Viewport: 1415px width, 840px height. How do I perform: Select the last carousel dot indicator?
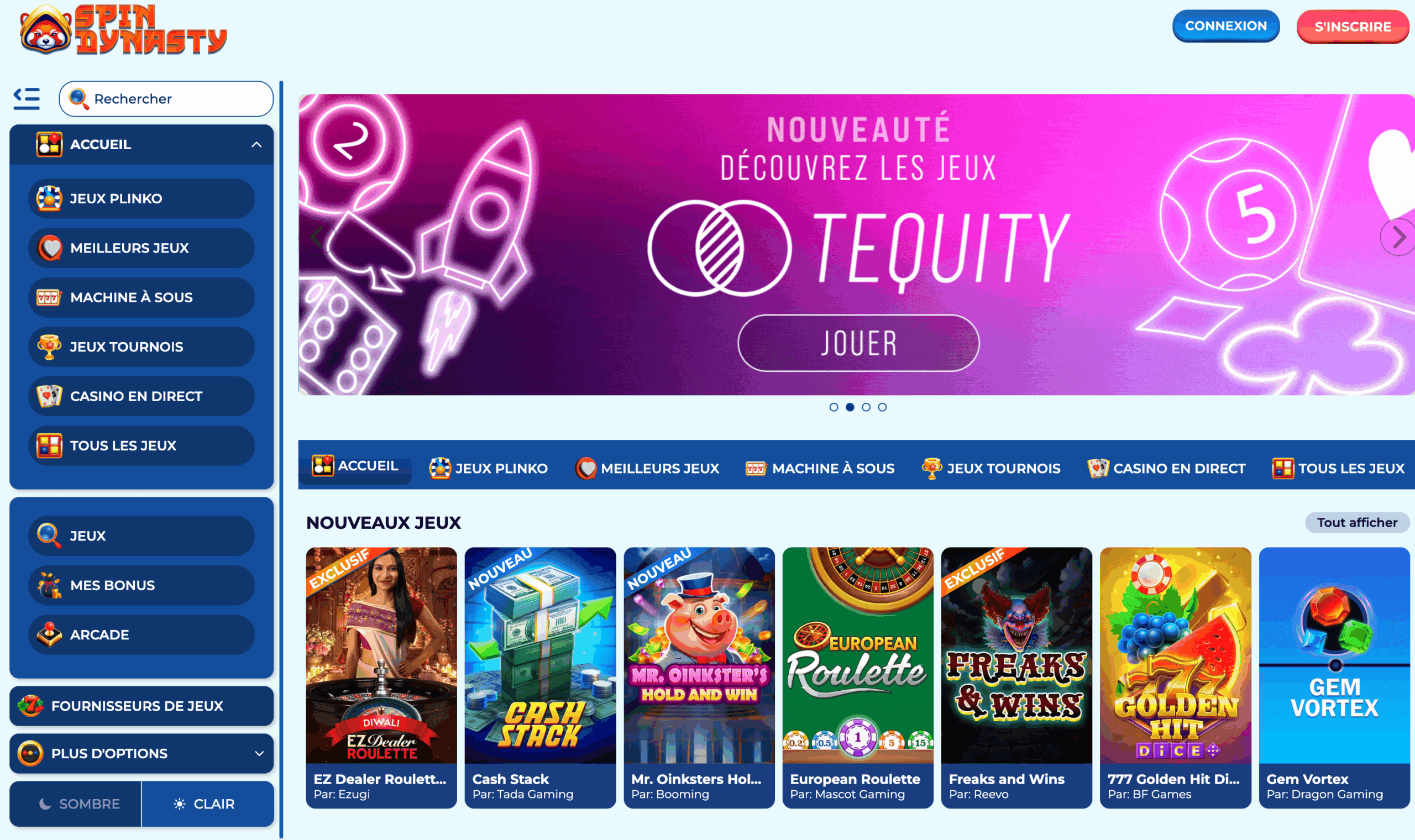tap(882, 407)
